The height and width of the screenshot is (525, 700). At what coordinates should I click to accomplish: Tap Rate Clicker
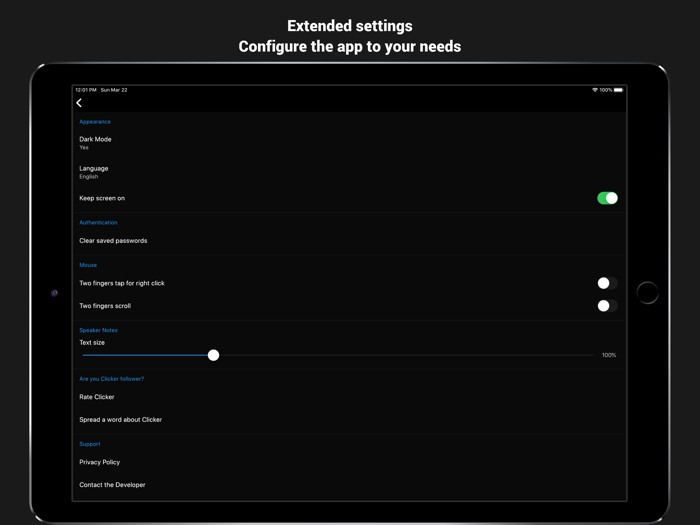click(97, 397)
